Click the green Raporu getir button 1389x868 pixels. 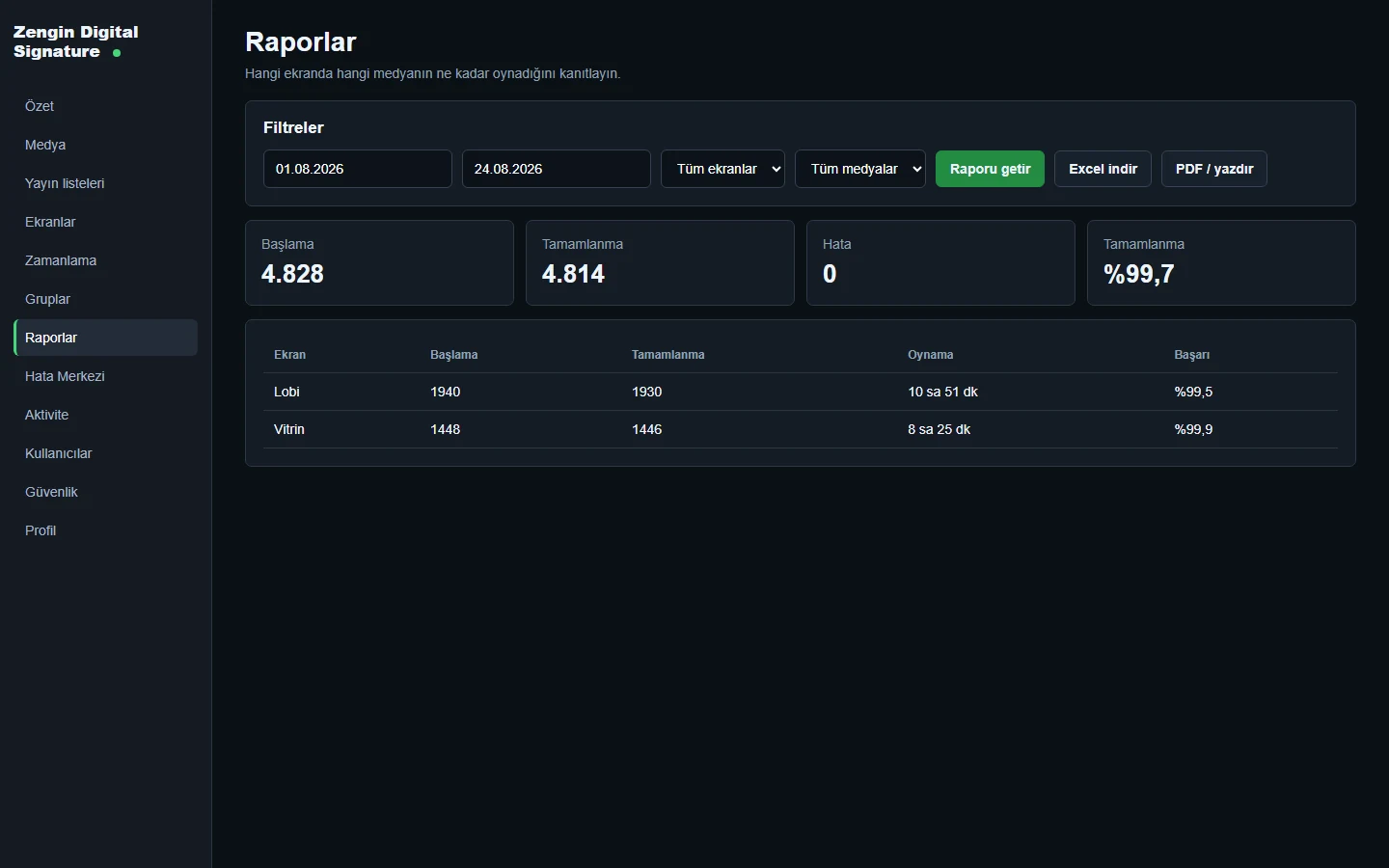[x=990, y=169]
